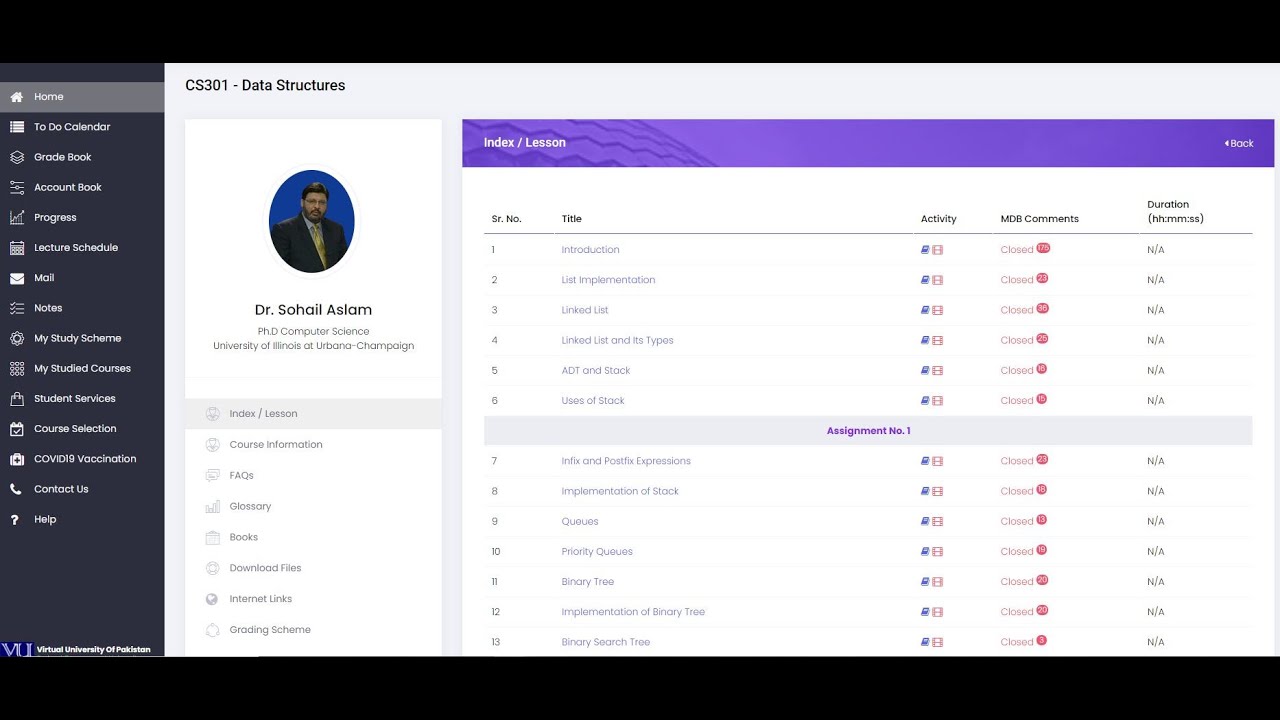Open the Introduction lesson link

click(590, 250)
